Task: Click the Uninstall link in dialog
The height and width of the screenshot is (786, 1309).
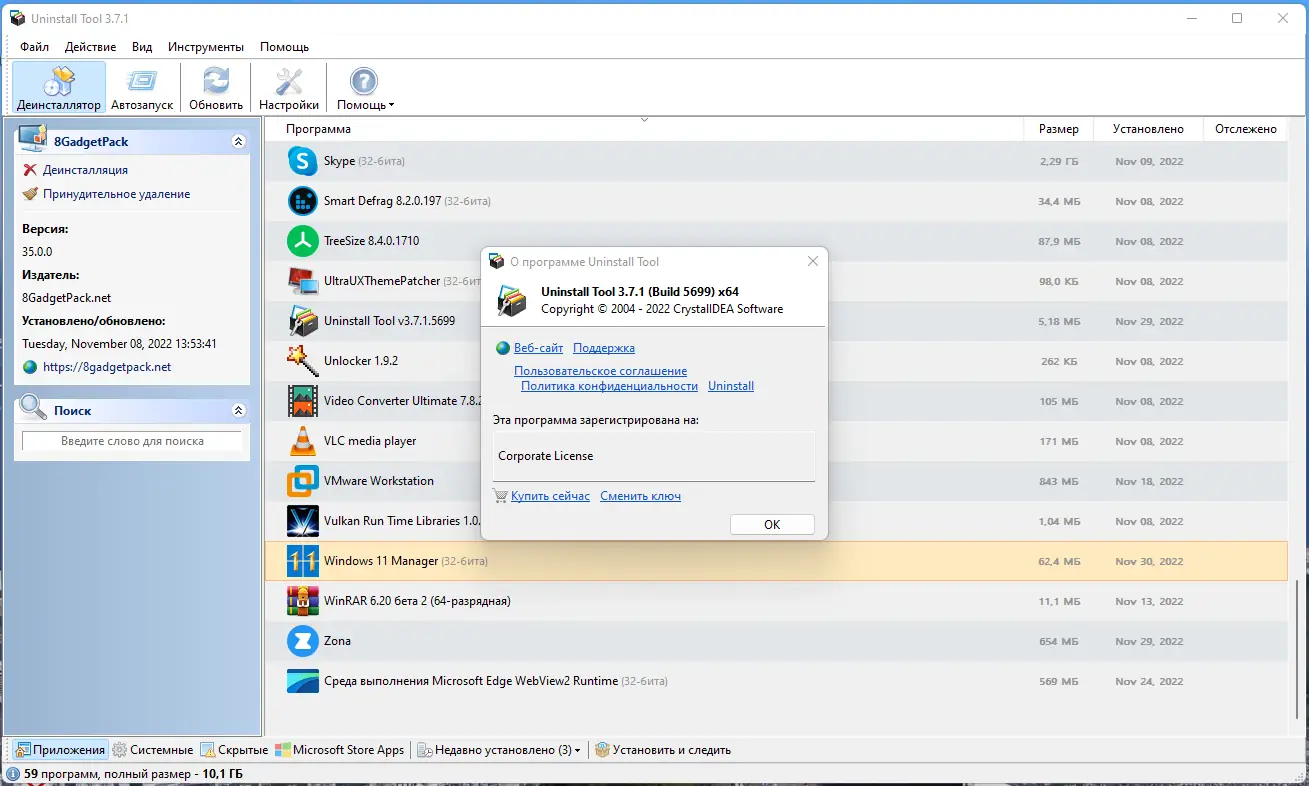Action: (x=731, y=386)
